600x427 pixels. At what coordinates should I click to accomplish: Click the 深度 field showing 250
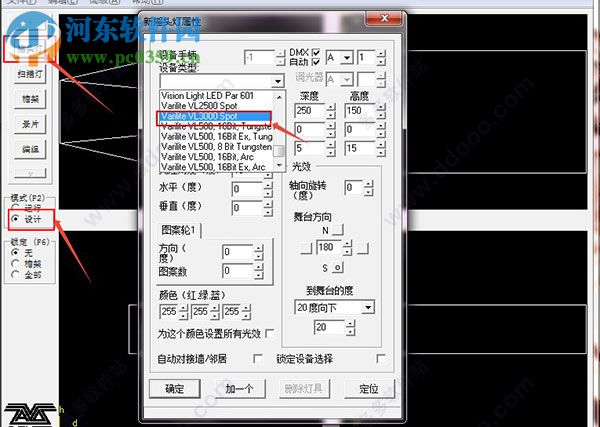310,111
